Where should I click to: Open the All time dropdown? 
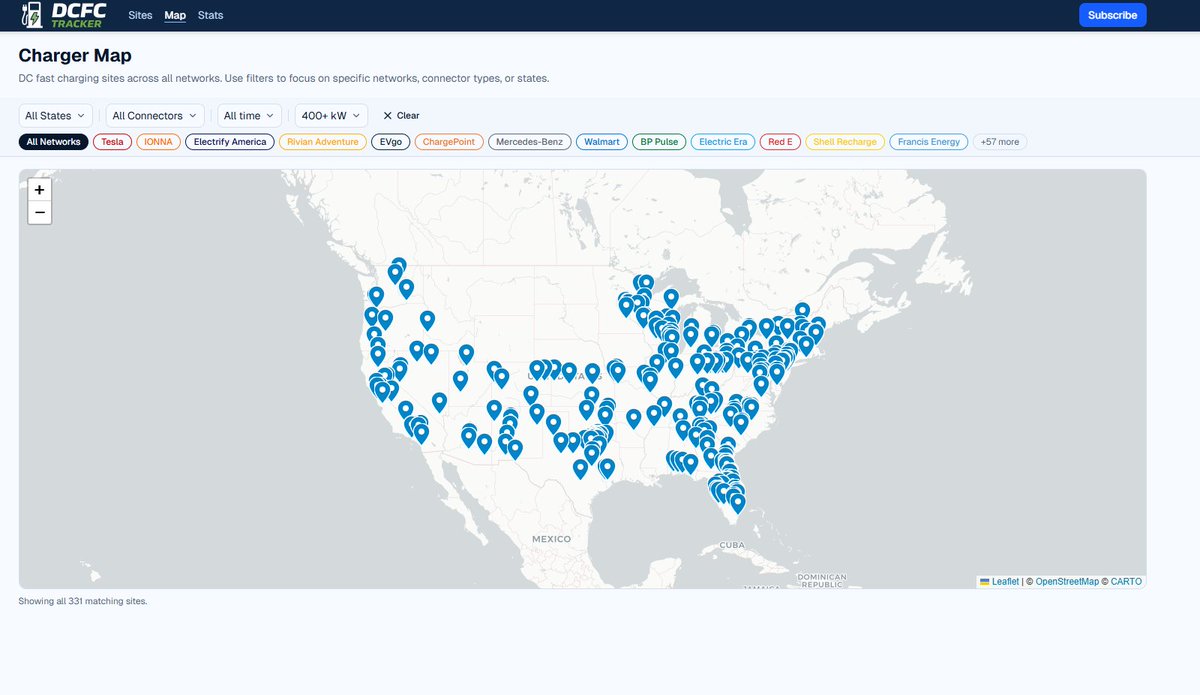coord(249,116)
